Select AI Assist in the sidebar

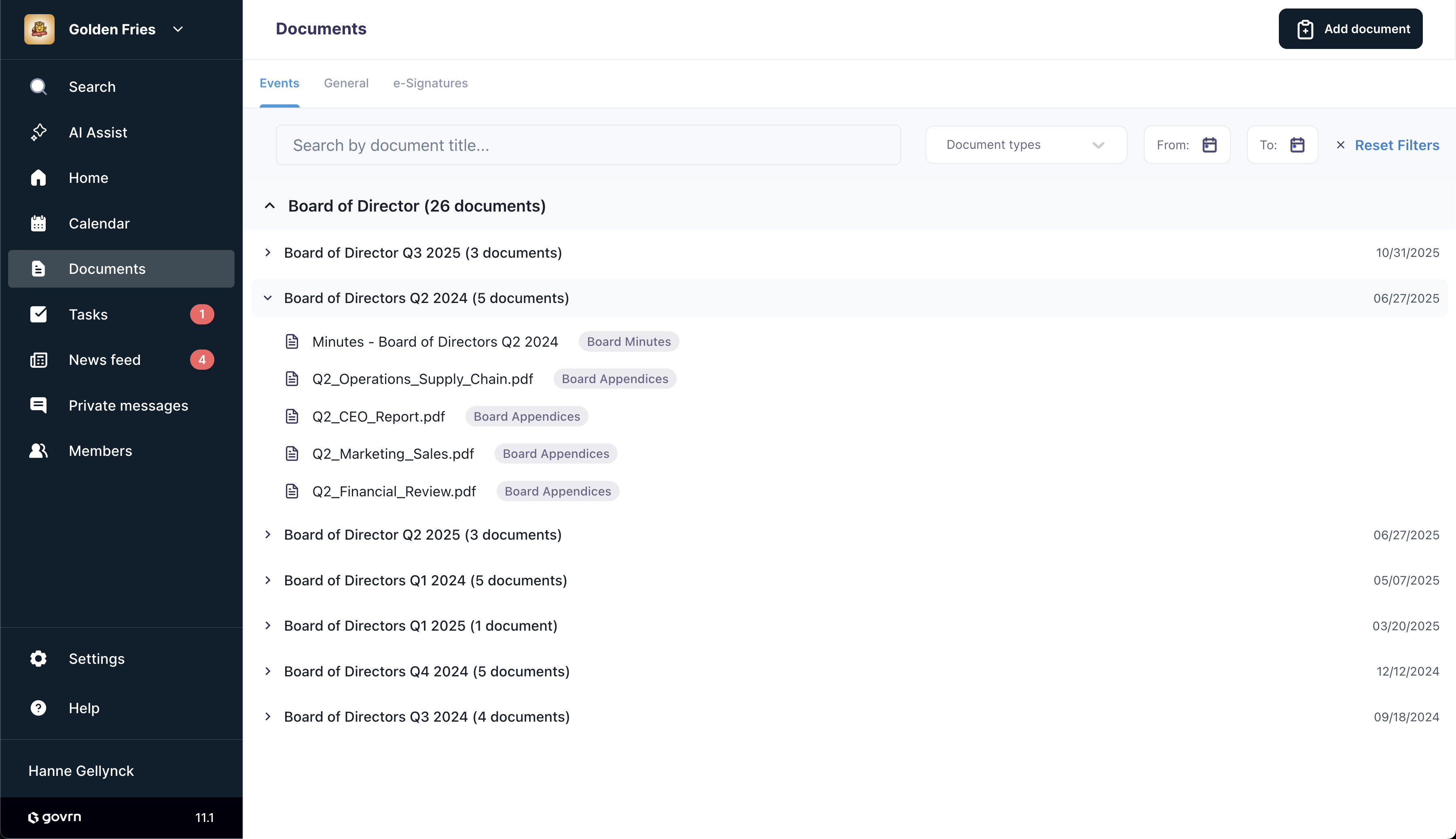[x=98, y=132]
